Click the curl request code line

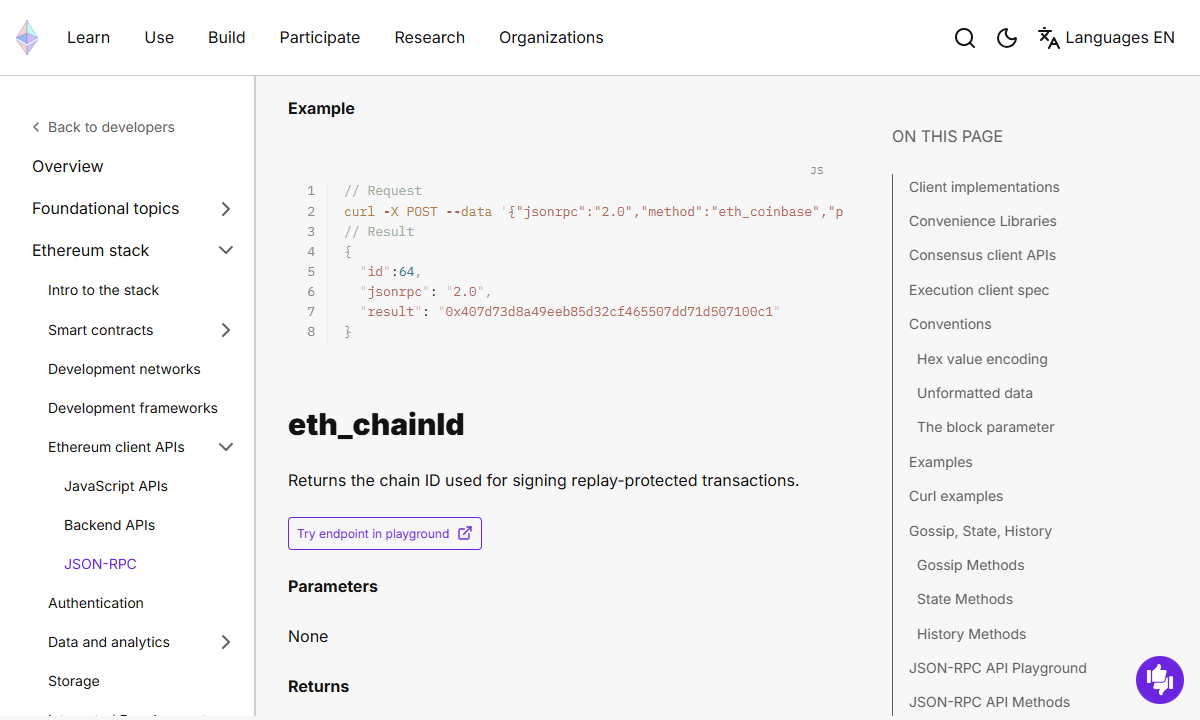[x=594, y=211]
